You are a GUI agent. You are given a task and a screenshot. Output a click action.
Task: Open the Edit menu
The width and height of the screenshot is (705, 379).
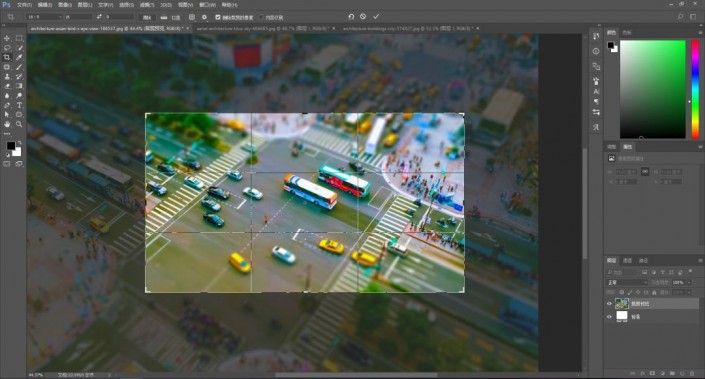coord(45,5)
